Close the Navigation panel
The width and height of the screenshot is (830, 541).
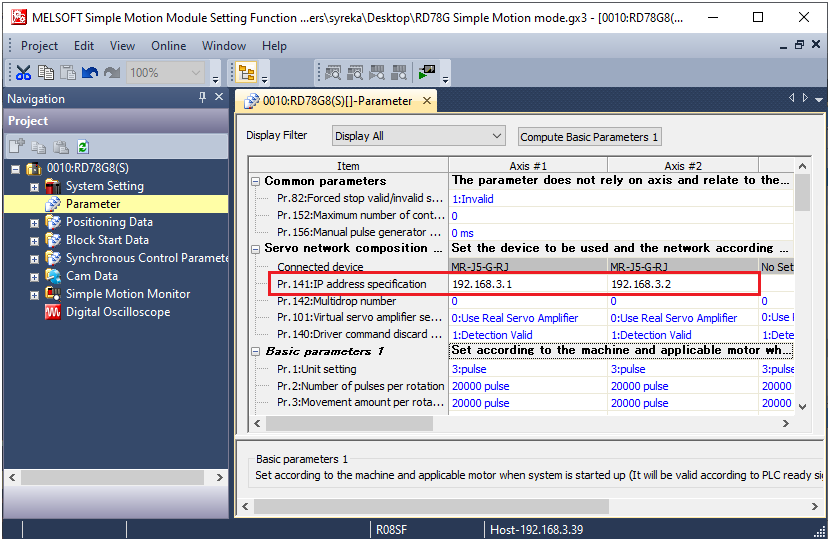219,97
